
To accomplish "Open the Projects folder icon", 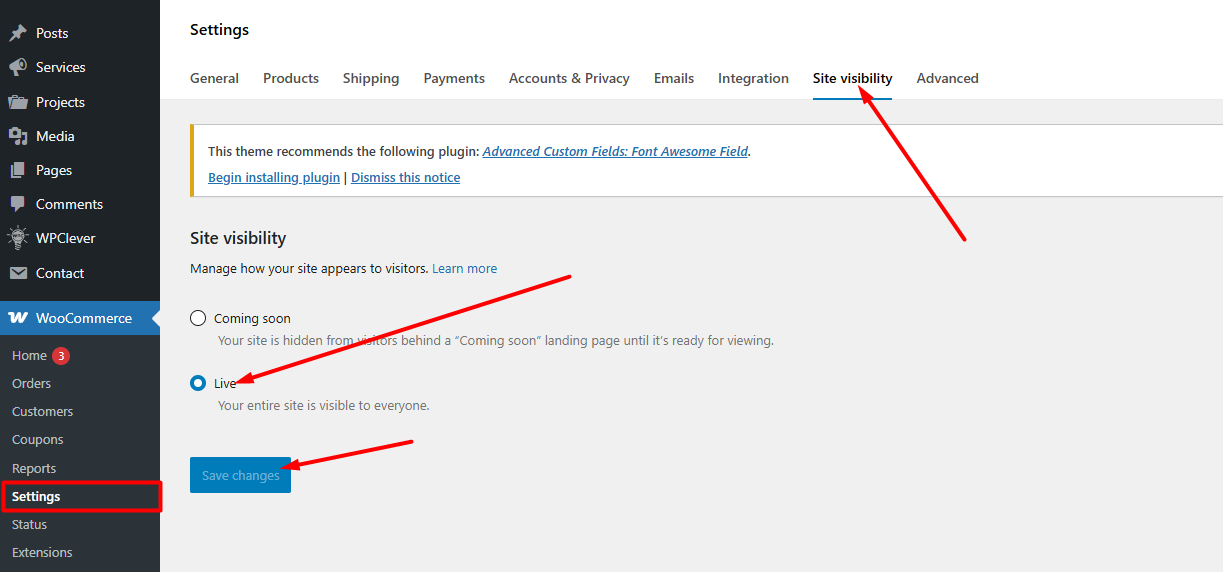I will (18, 102).
